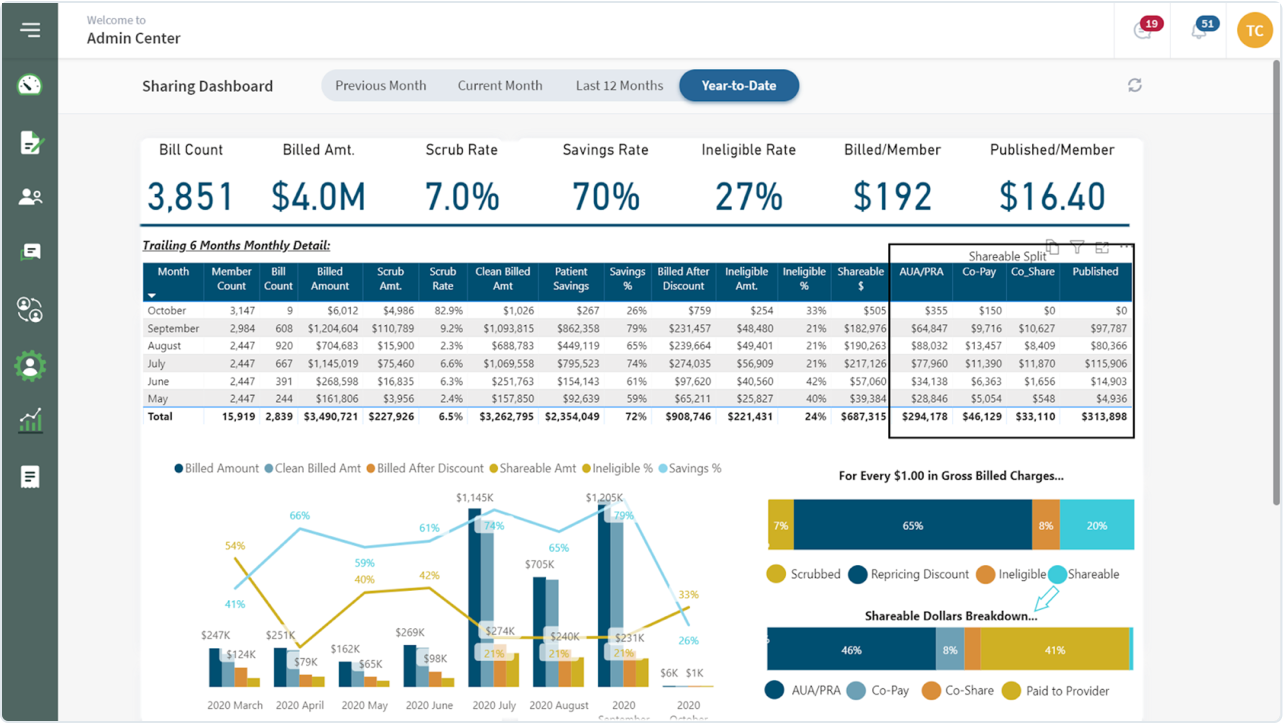Image resolution: width=1284 pixels, height=724 pixels.
Task: Click the 20% shareable bar segment
Action: point(1096,525)
